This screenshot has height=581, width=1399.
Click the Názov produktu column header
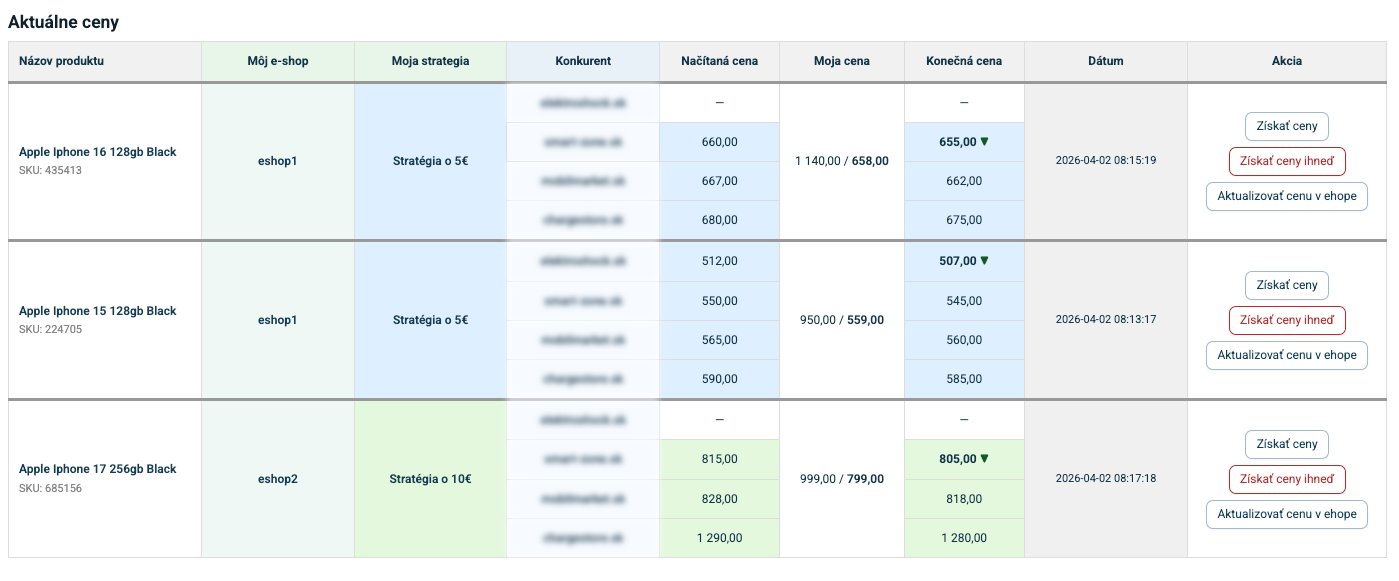[61, 61]
